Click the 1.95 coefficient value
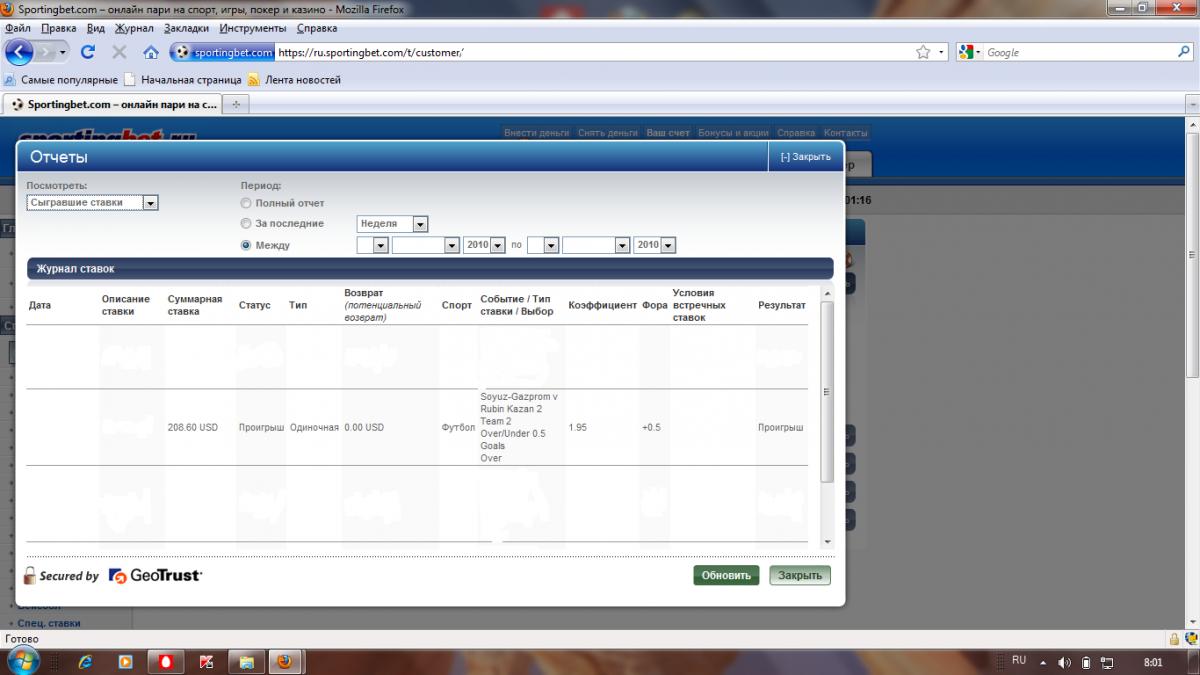 pos(578,427)
